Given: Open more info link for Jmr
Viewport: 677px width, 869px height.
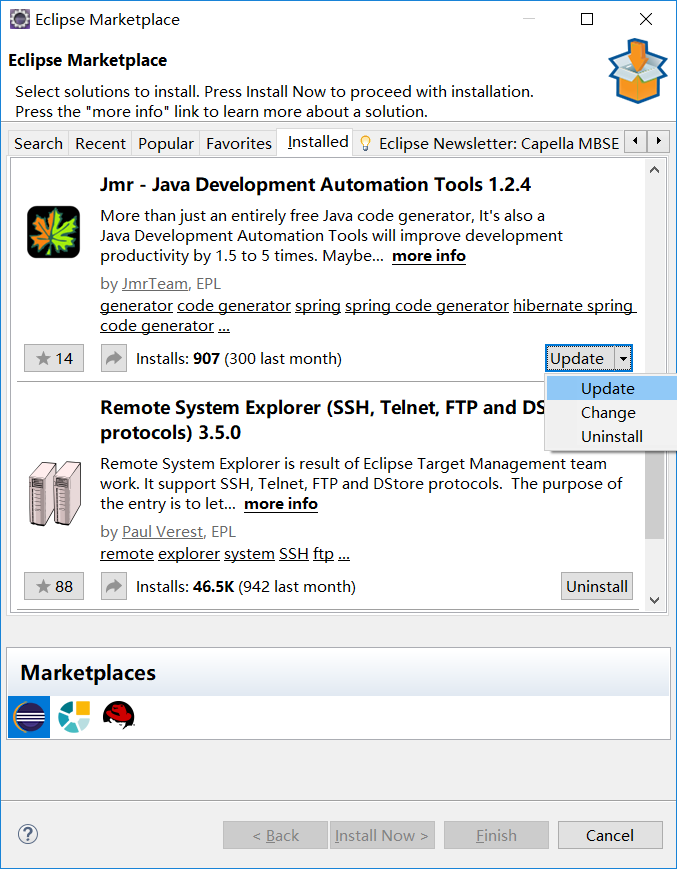Looking at the screenshot, I should (x=429, y=256).
